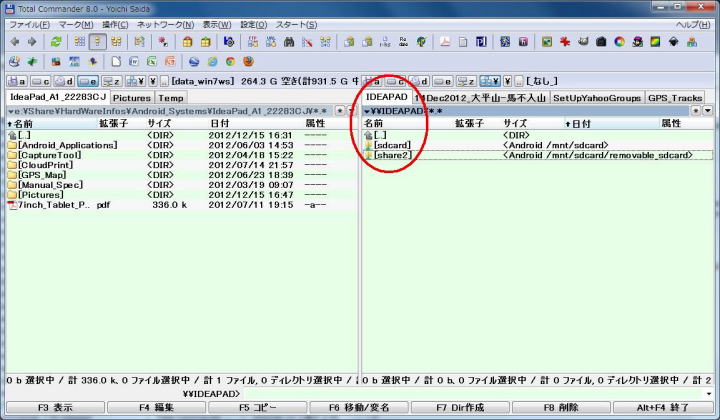Image resolution: width=720 pixels, height=420 pixels.
Task: Click the 'Re date' toolbar icon
Action: tap(403, 42)
